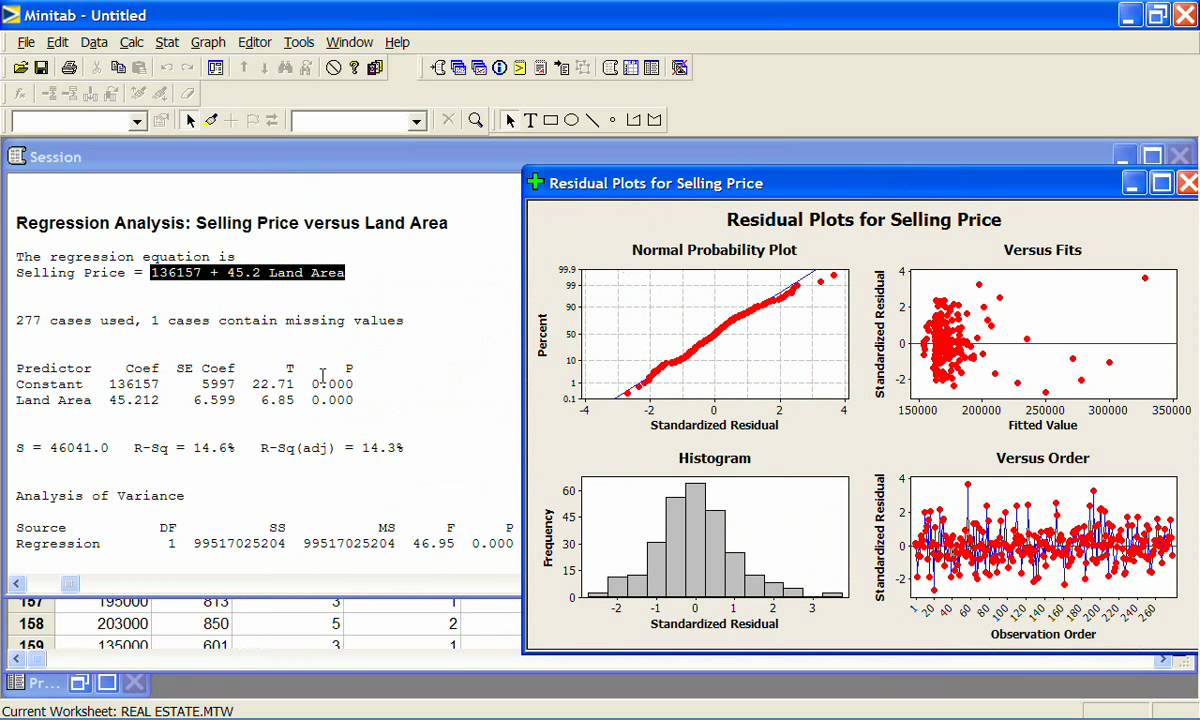This screenshot has width=1200, height=720.
Task: Select the Rectangle drawing tool
Action: pyautogui.click(x=551, y=120)
